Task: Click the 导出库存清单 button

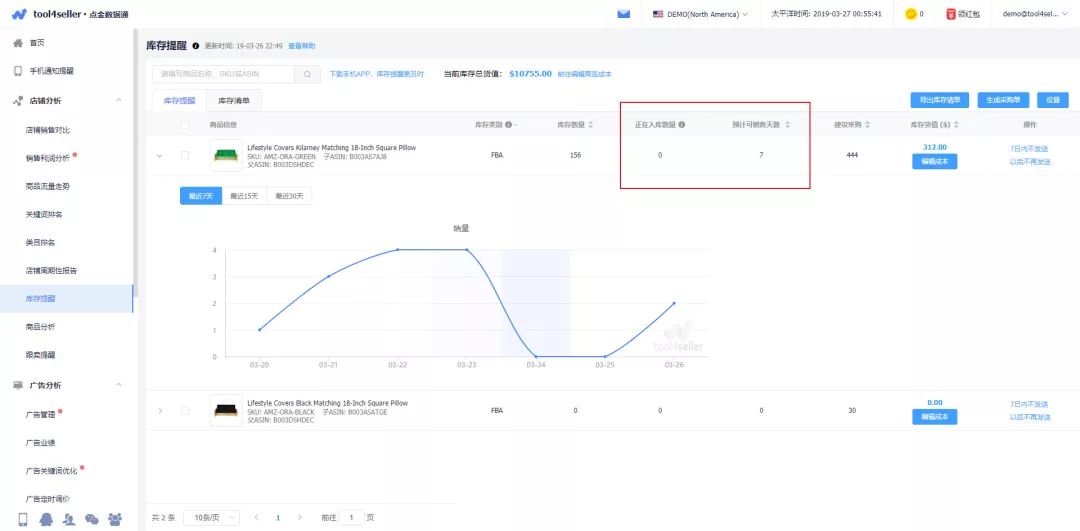Action: pos(939,100)
